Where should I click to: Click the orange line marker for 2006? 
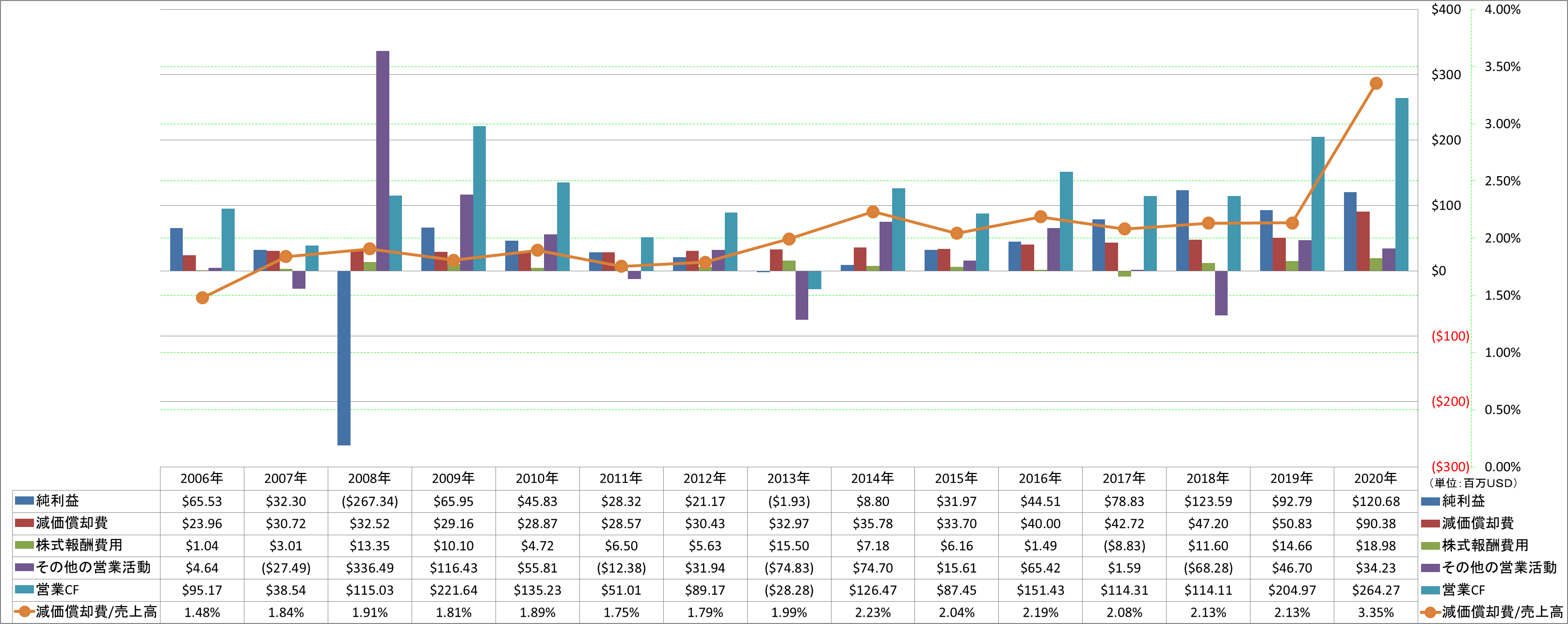click(203, 297)
